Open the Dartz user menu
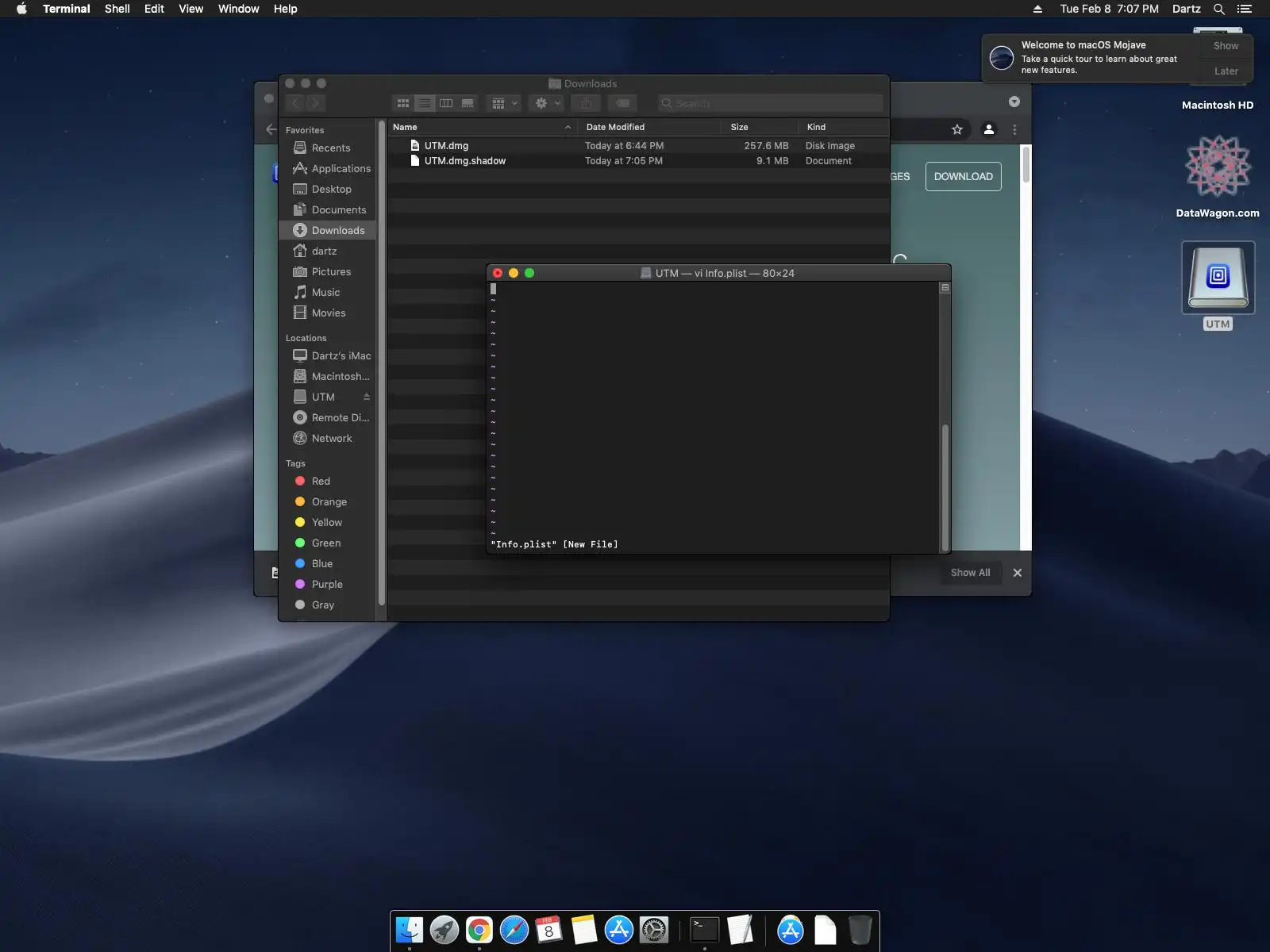The width and height of the screenshot is (1270, 952). 1187,9
